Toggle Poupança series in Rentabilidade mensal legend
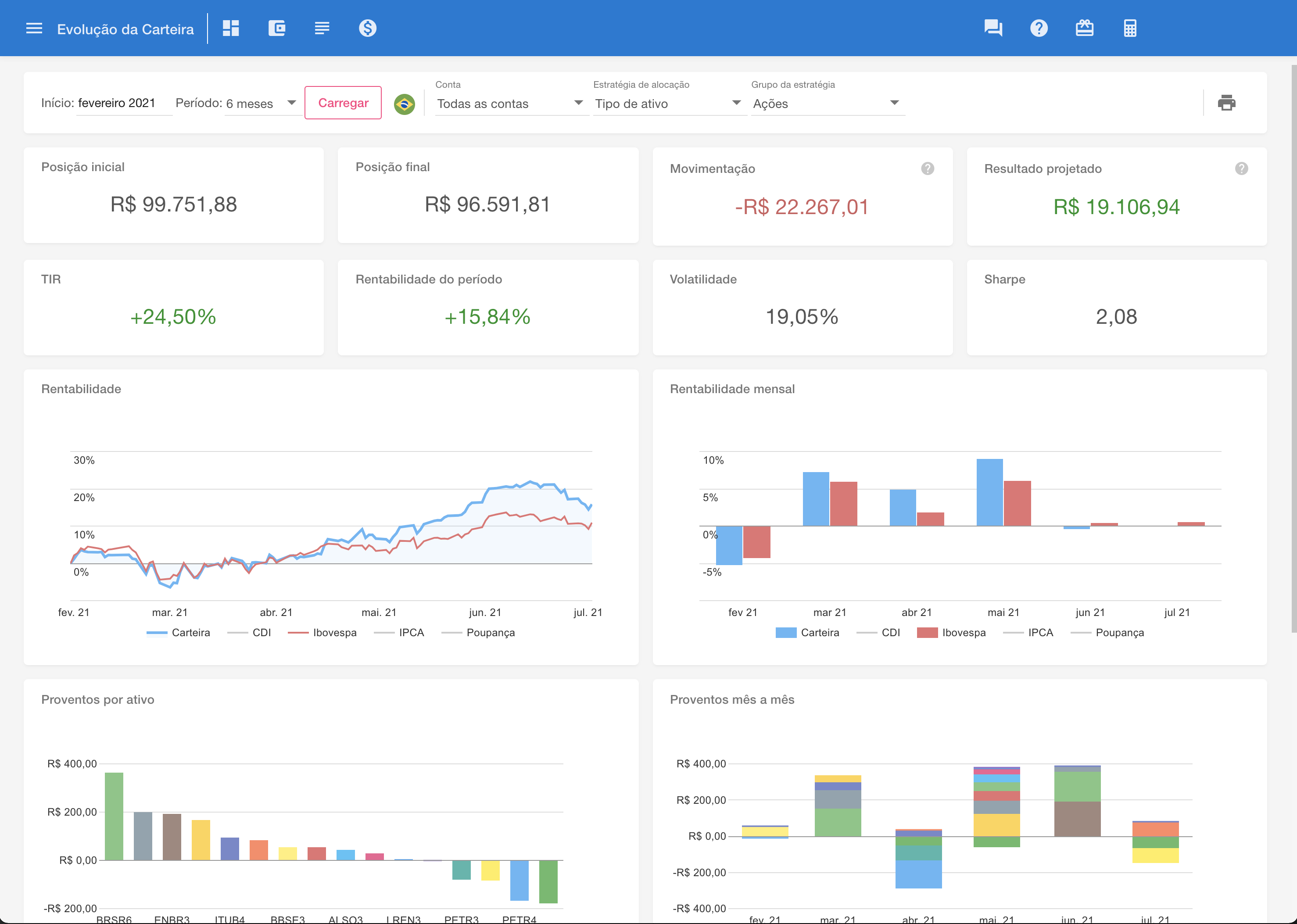 click(1119, 633)
